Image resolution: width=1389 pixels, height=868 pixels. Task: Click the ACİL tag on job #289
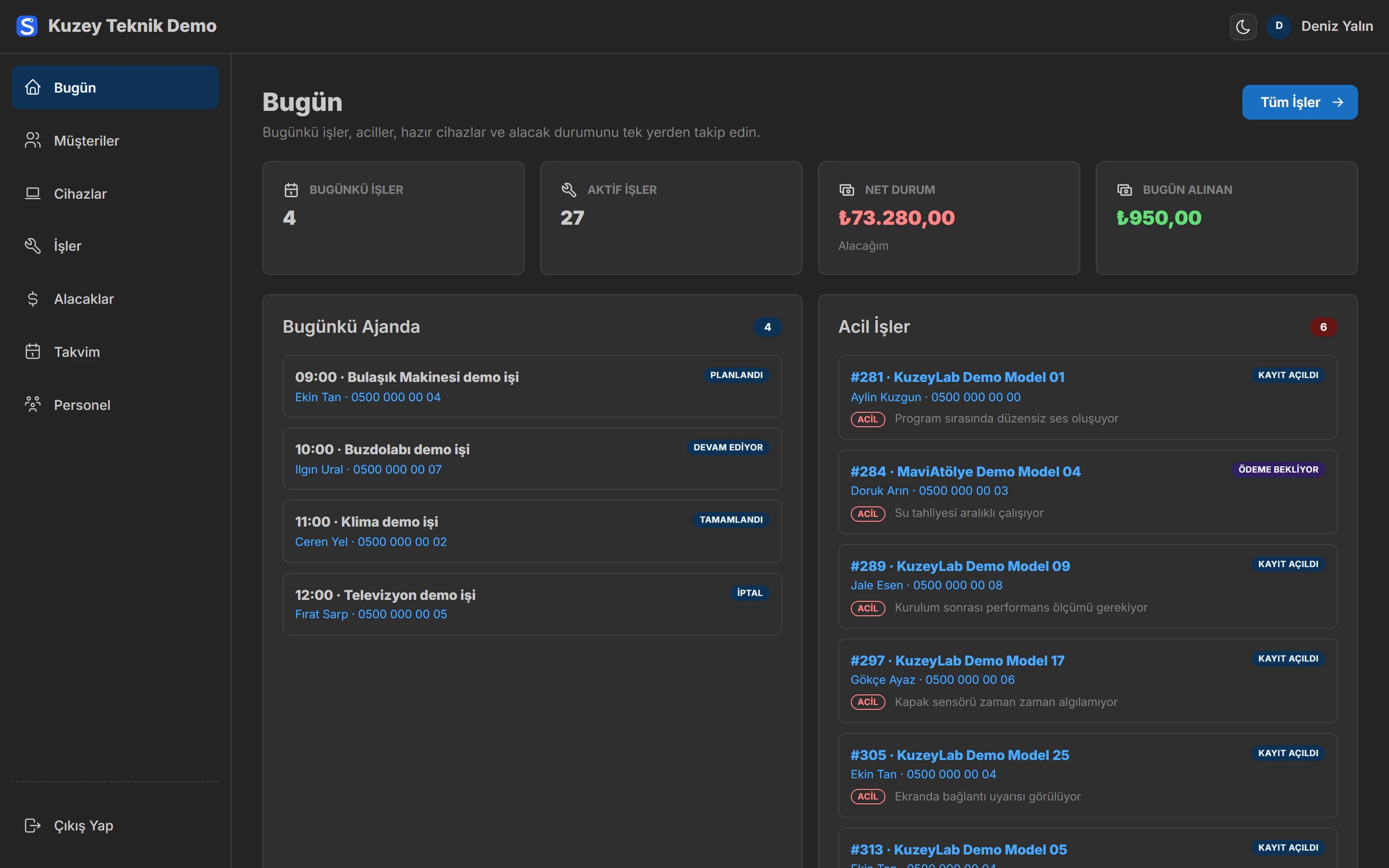pyautogui.click(x=867, y=608)
